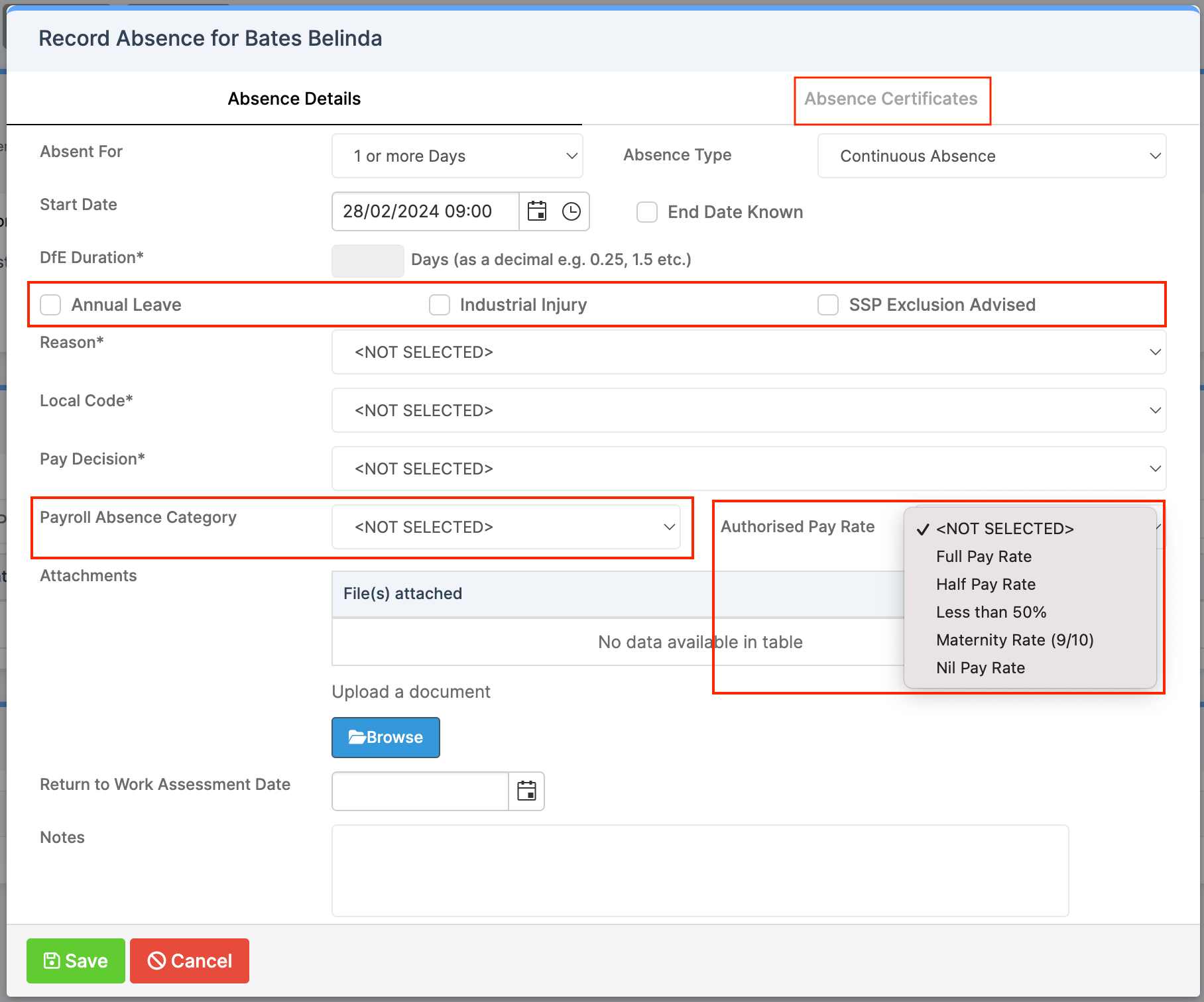Open the Absent For dropdown
Viewport: 1204px width, 1002px height.
coord(457,156)
